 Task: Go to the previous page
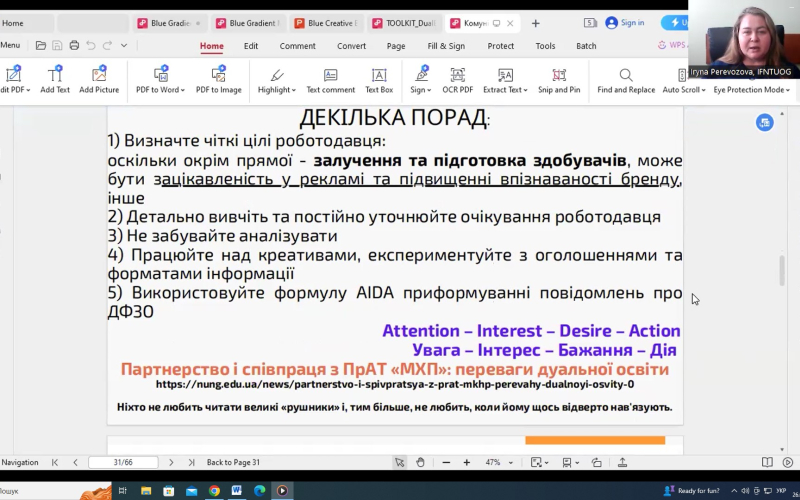(76, 462)
